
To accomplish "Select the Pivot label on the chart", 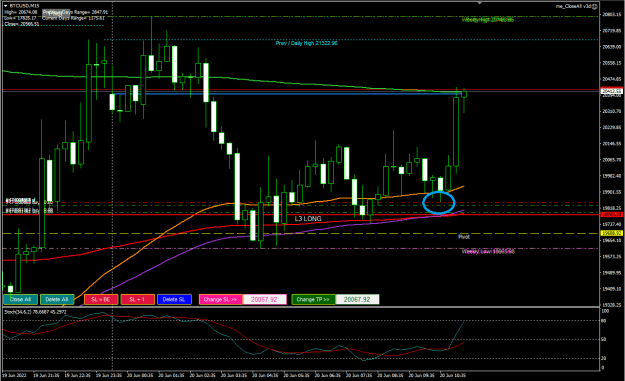I will (x=464, y=237).
